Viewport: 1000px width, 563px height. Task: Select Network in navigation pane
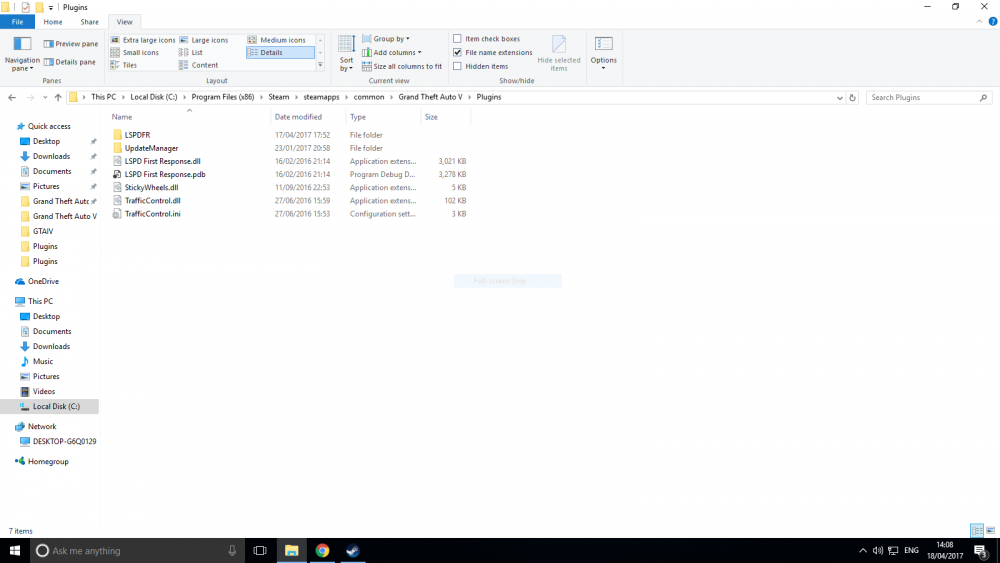[x=42, y=427]
